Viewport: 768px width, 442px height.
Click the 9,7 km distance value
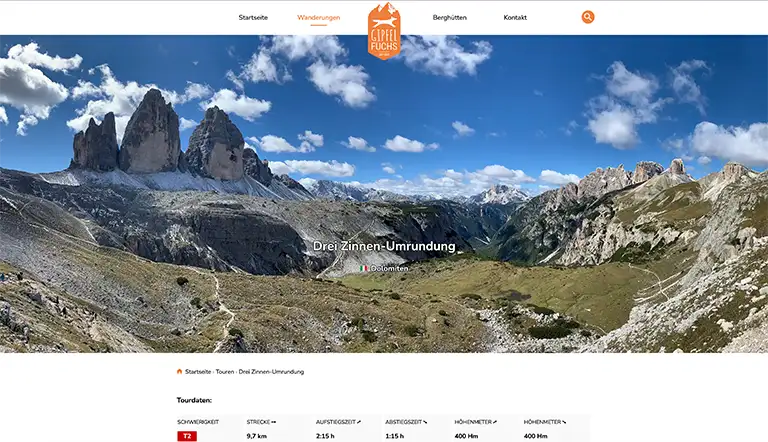coord(257,436)
